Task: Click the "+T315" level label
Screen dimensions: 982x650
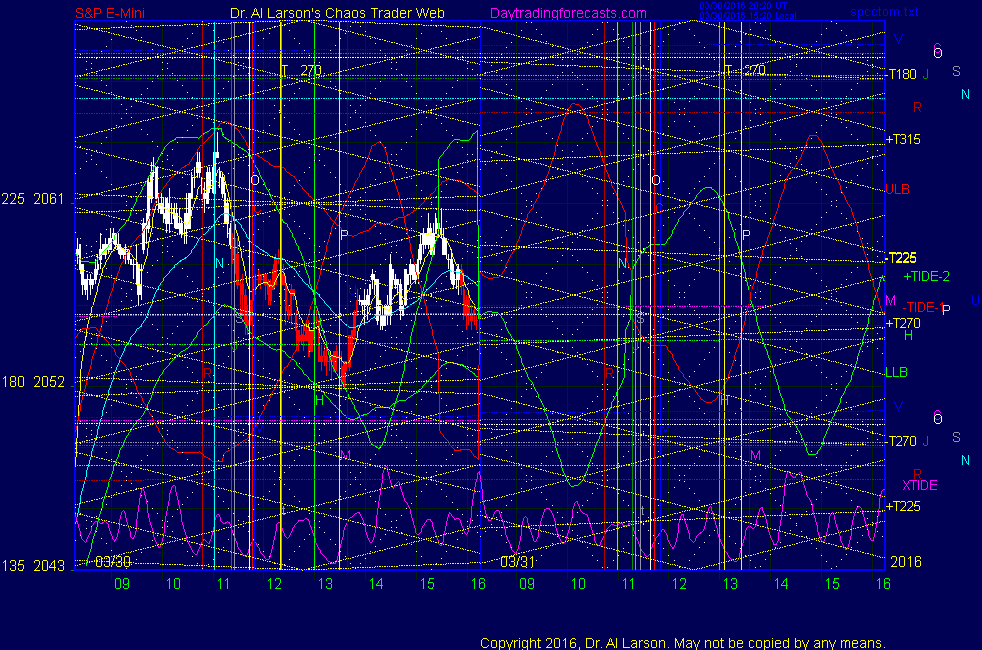Action: pyautogui.click(x=903, y=140)
